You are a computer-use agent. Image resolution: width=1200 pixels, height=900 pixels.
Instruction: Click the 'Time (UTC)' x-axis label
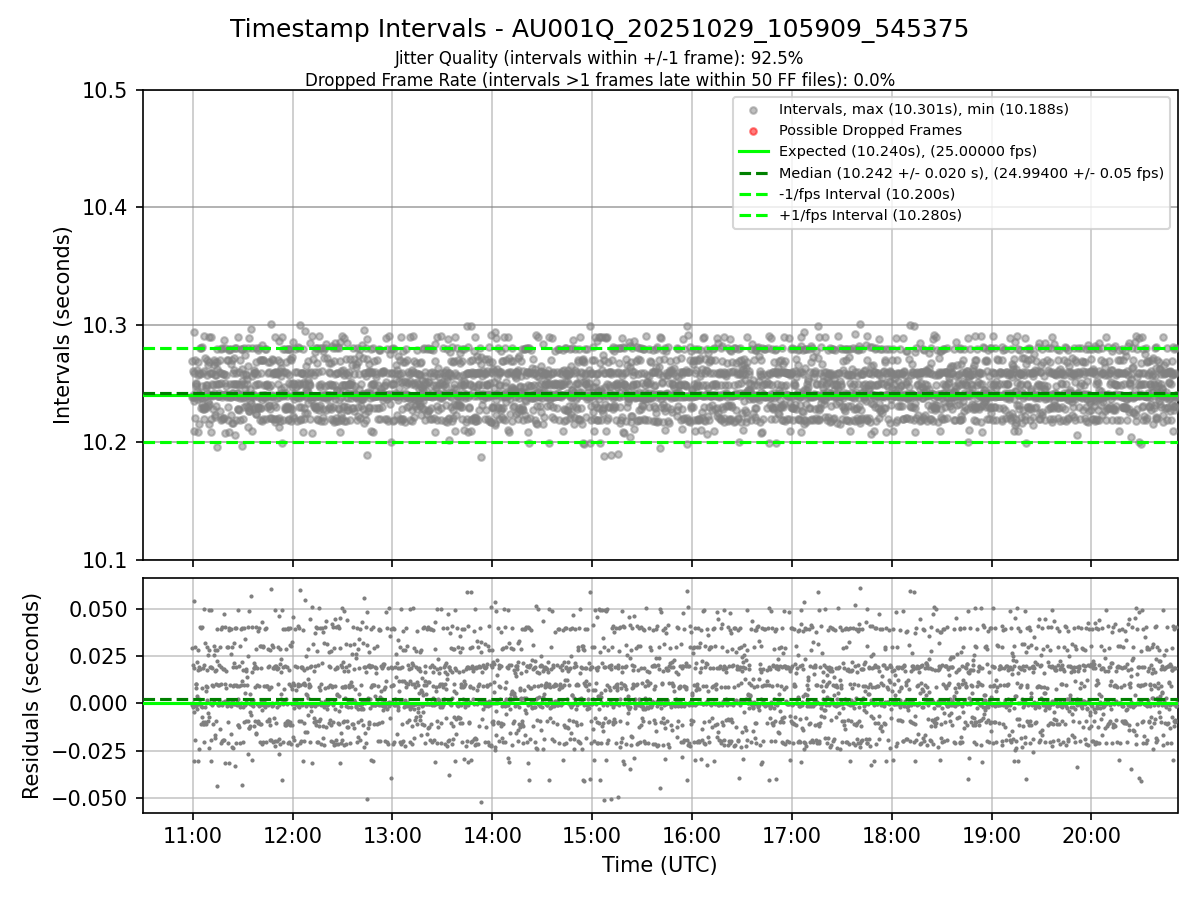[659, 865]
